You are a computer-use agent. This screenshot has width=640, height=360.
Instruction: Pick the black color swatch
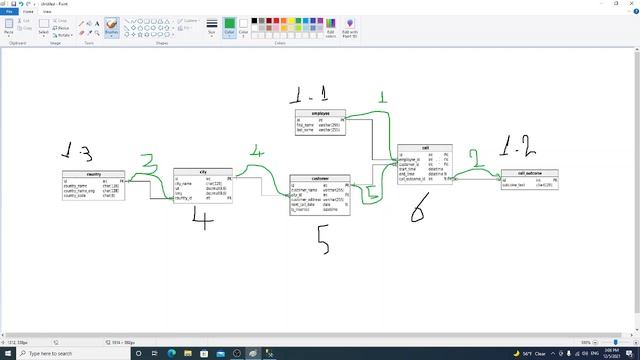pyautogui.click(x=254, y=21)
